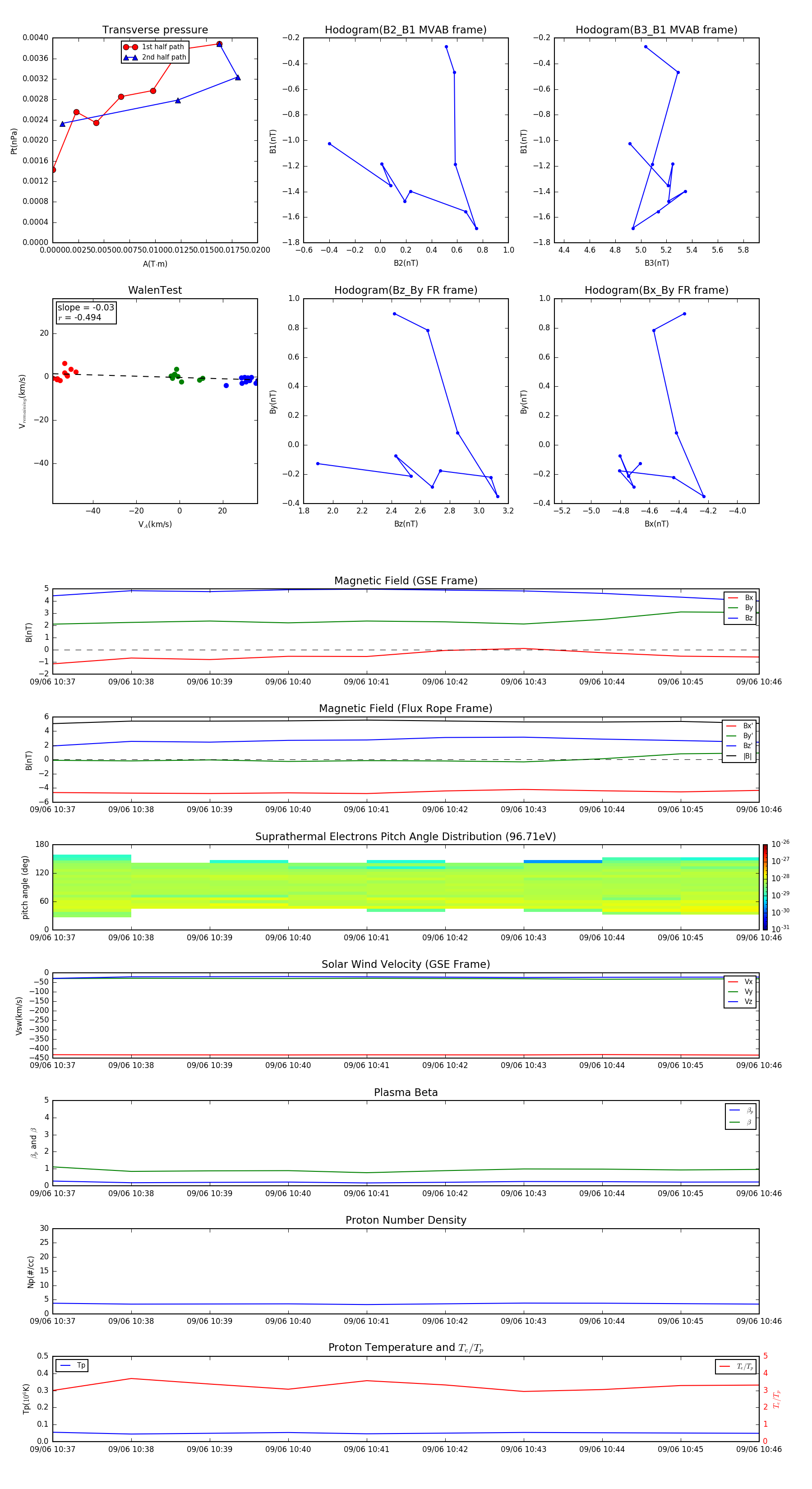Click the "Vsw(km/s)" axis label
Viewport: 812px width, 1489px height.
click(19, 1016)
